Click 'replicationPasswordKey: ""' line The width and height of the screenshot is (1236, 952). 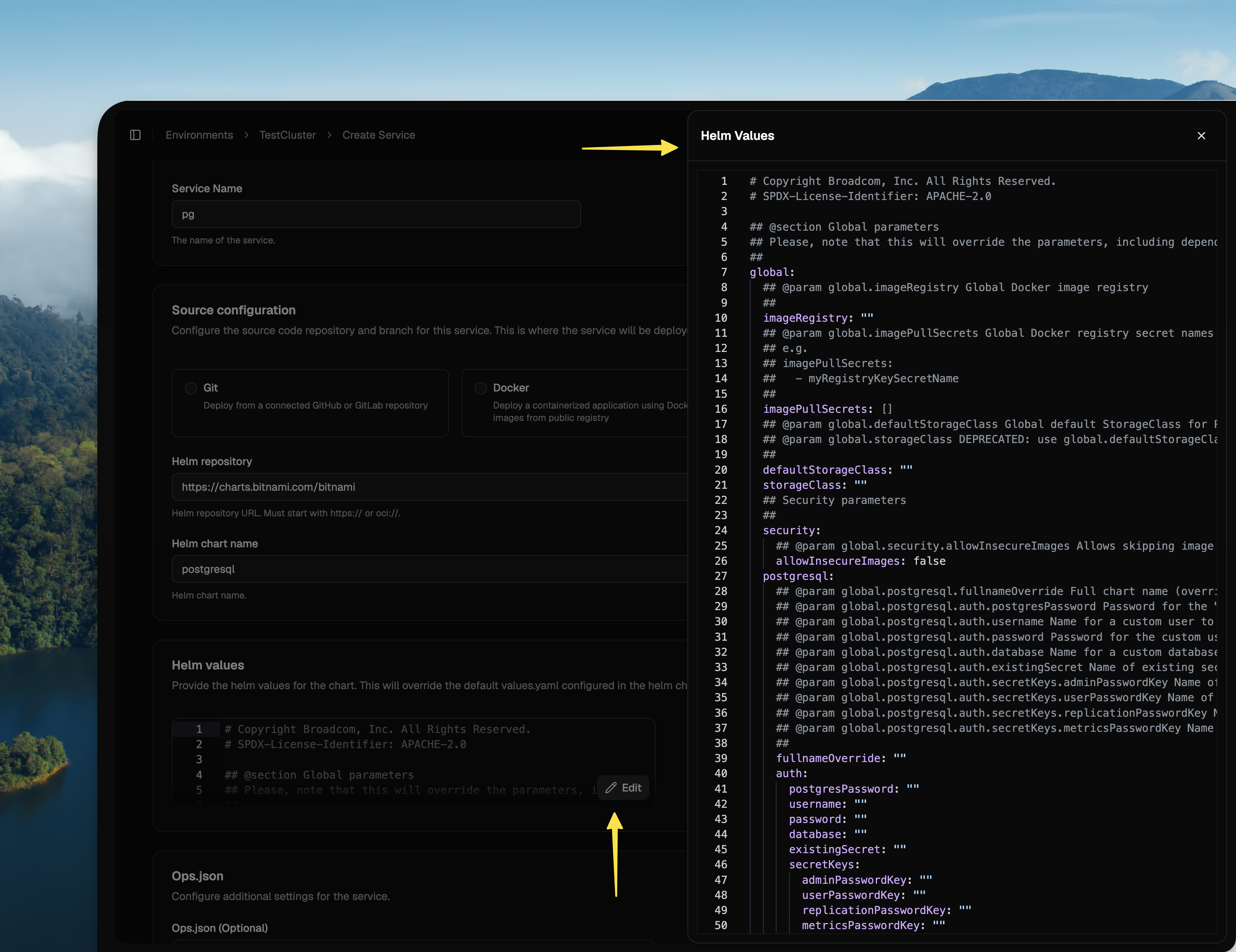coord(886,910)
